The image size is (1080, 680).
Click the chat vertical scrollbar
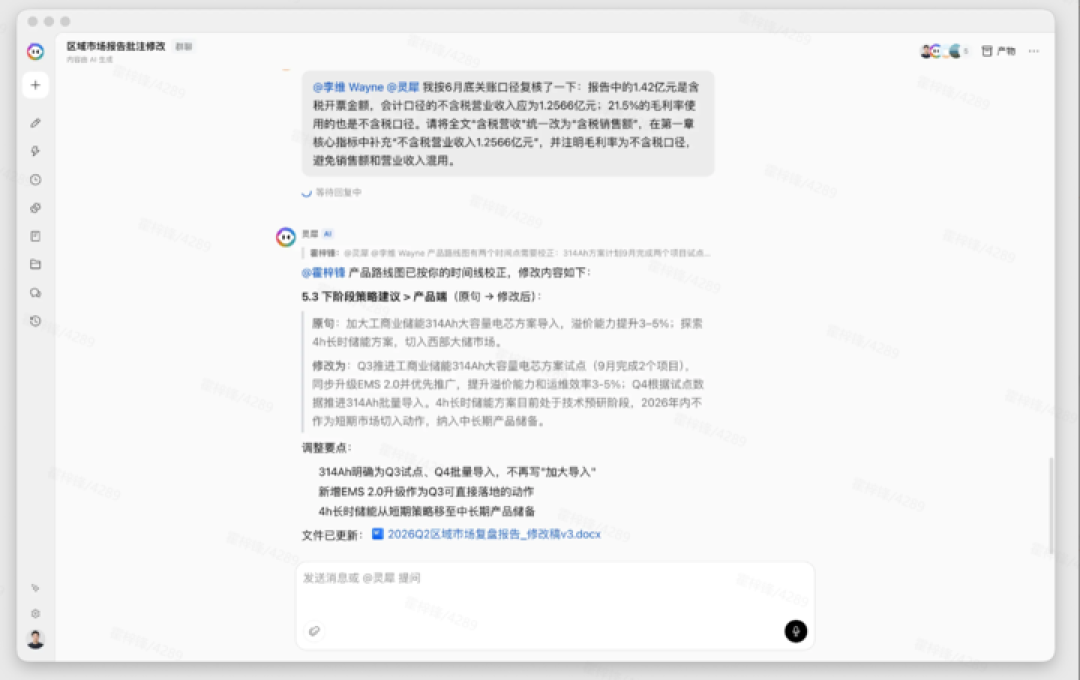[1050, 505]
